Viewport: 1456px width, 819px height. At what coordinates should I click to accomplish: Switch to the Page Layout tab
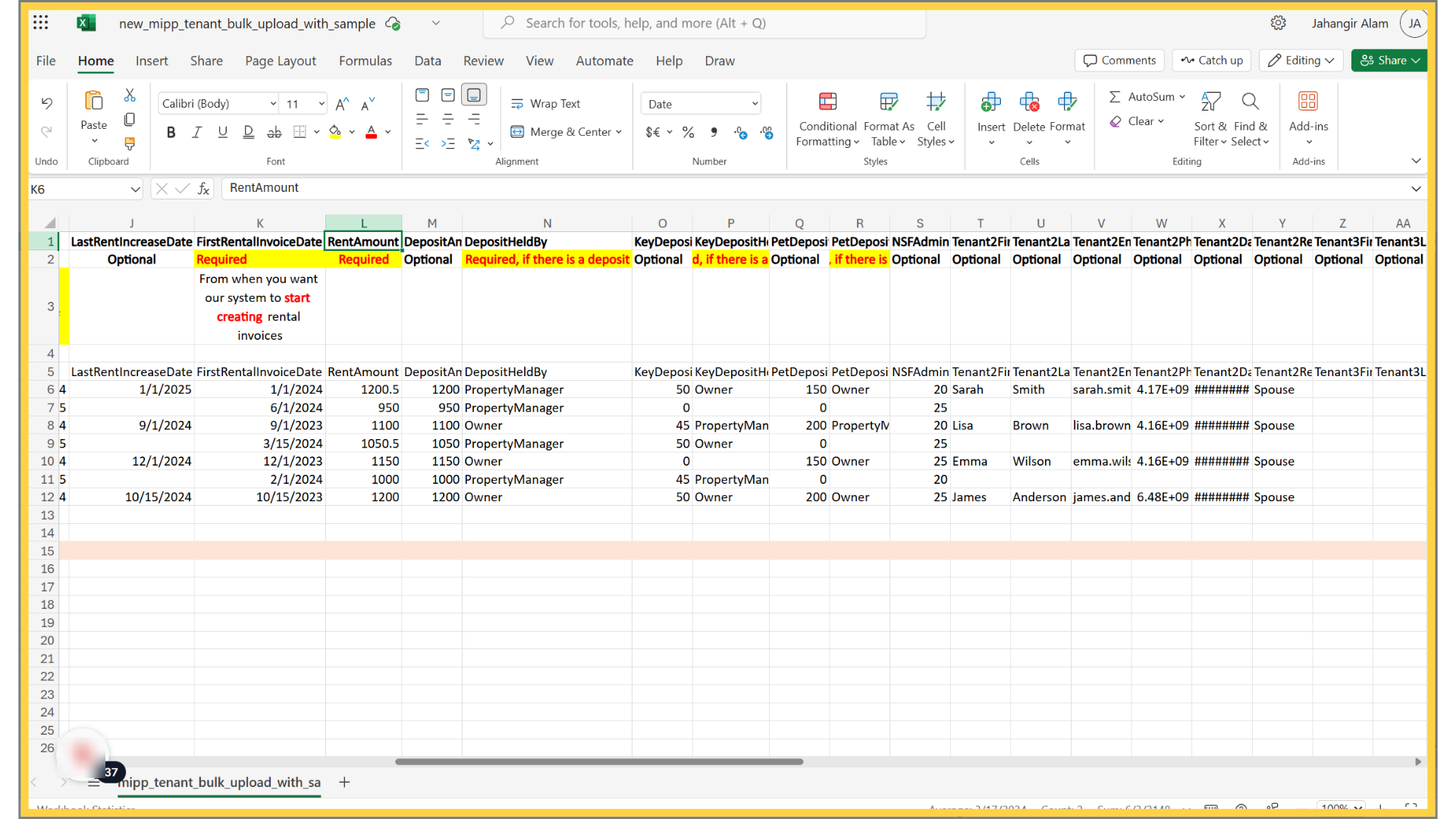coord(281,61)
